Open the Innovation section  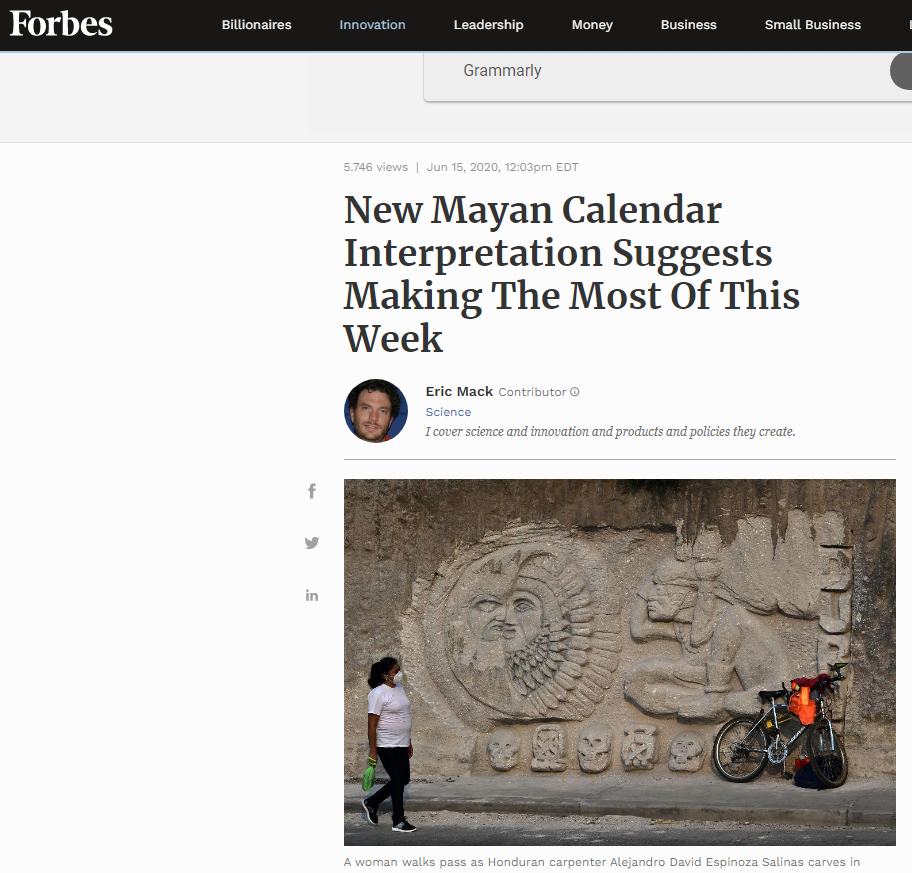coord(372,25)
